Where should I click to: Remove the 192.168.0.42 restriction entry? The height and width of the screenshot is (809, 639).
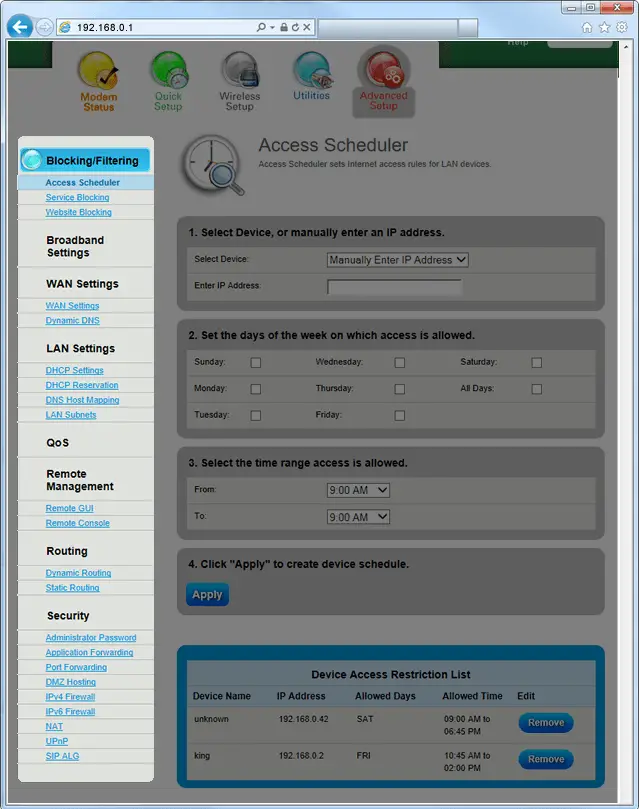click(546, 723)
